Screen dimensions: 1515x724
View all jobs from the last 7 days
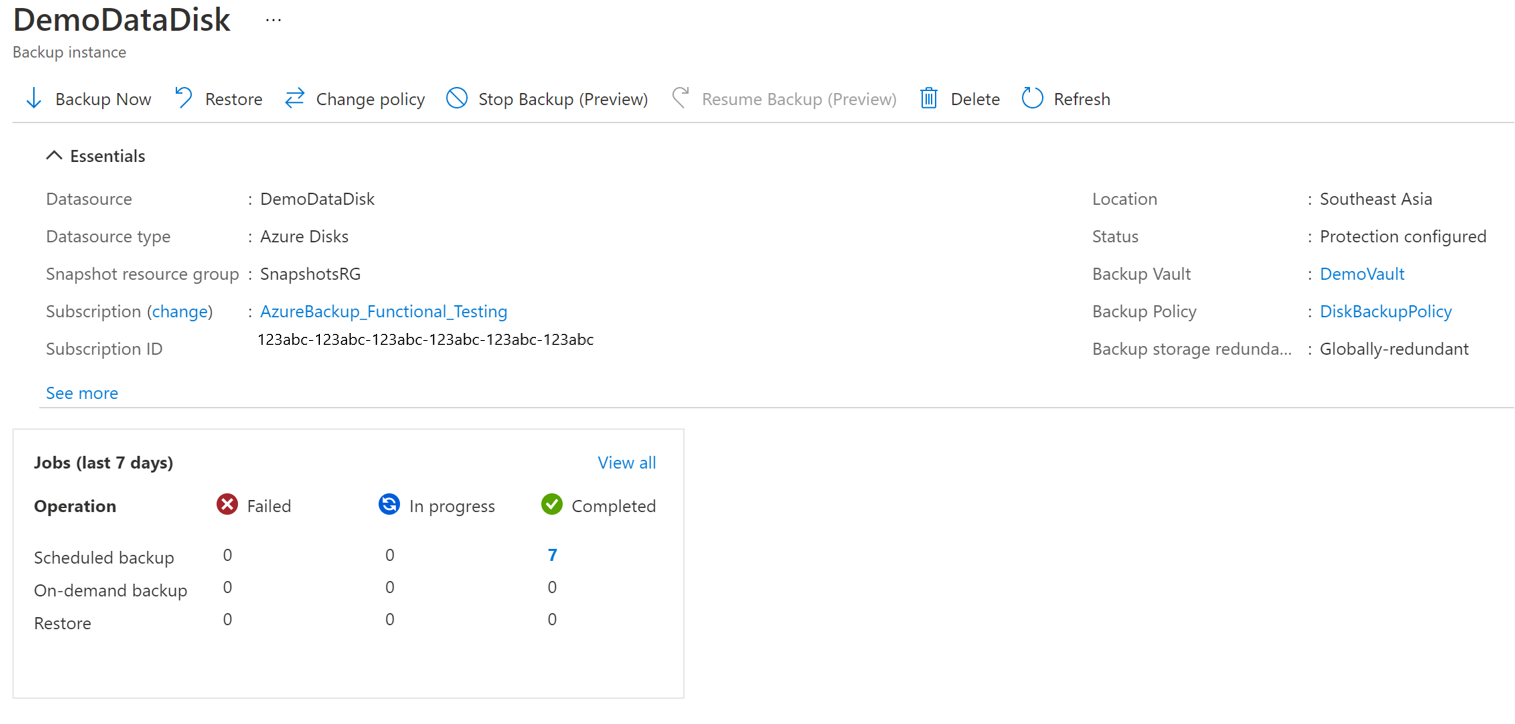click(x=626, y=462)
